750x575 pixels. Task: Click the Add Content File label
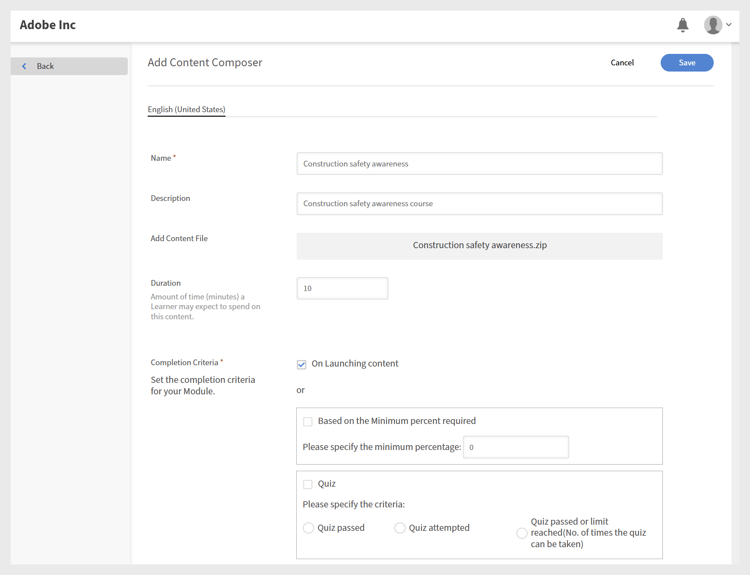click(x=179, y=238)
